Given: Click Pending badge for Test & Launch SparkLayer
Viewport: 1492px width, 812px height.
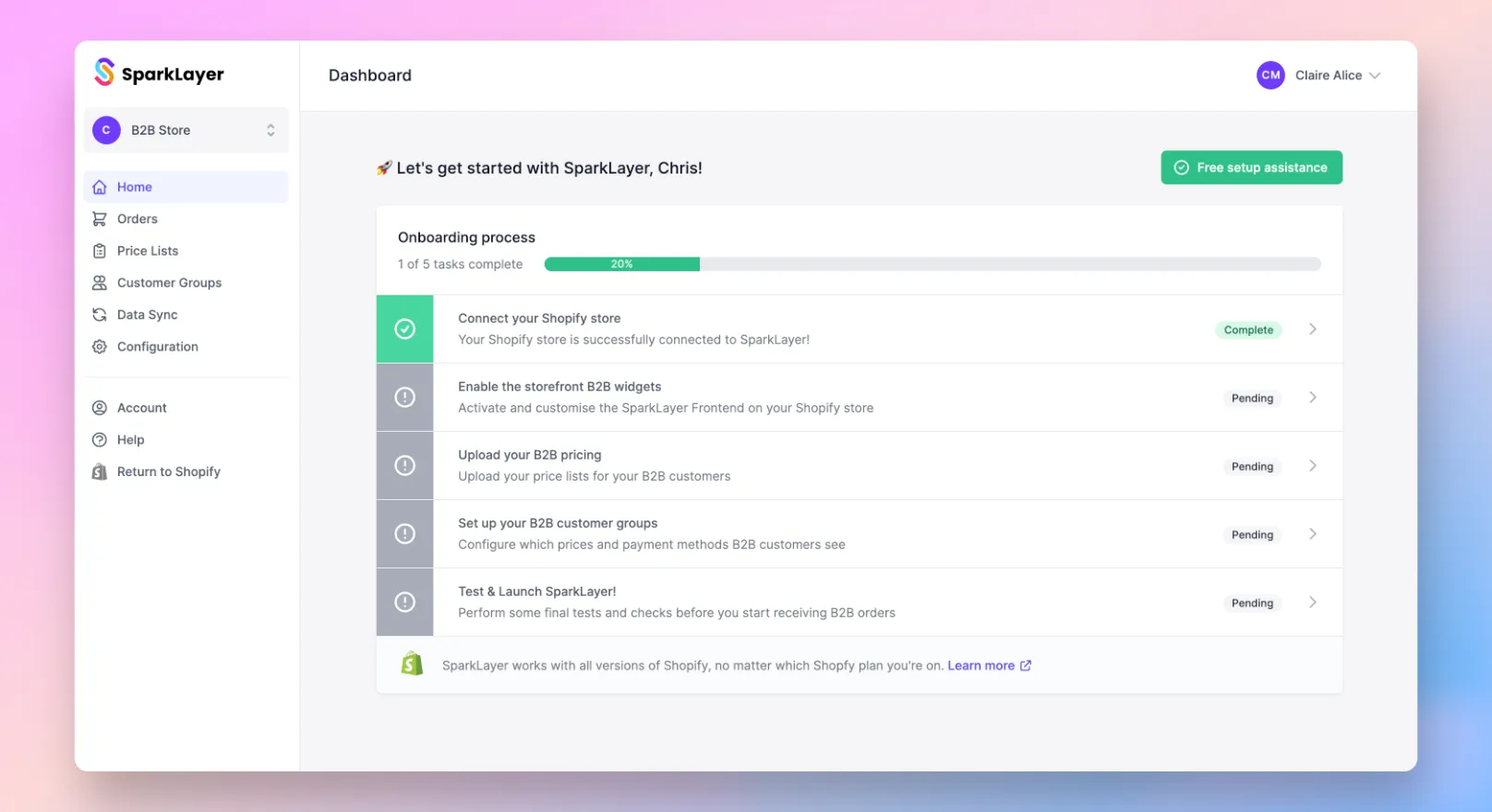Looking at the screenshot, I should click(x=1252, y=603).
